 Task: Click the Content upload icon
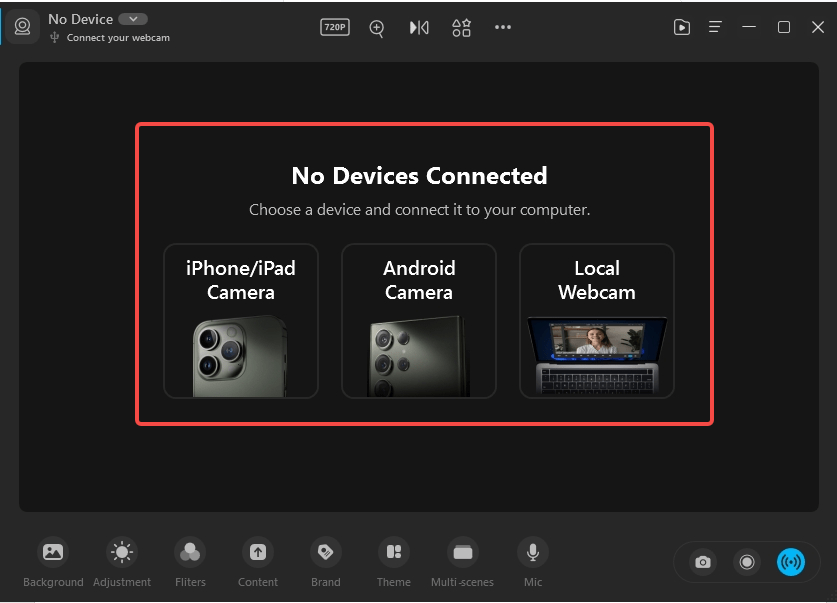pyautogui.click(x=257, y=551)
